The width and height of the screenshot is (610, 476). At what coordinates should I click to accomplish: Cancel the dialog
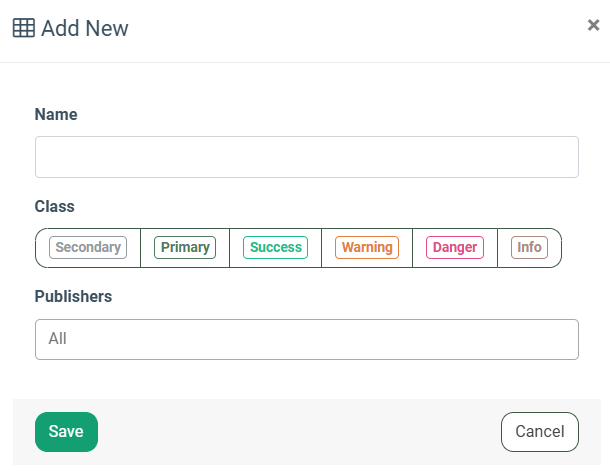tap(539, 432)
